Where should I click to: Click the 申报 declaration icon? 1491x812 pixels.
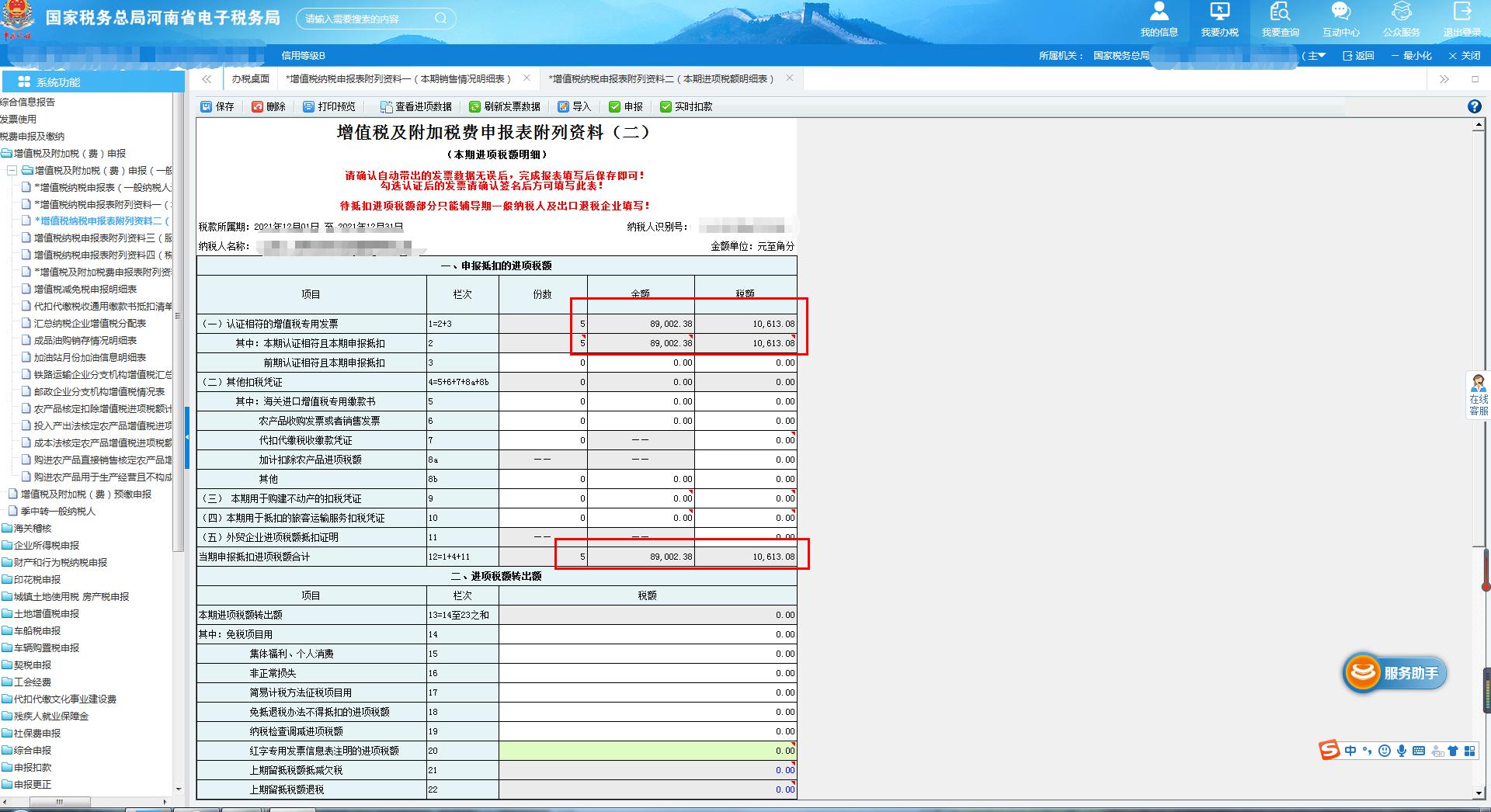coord(625,106)
